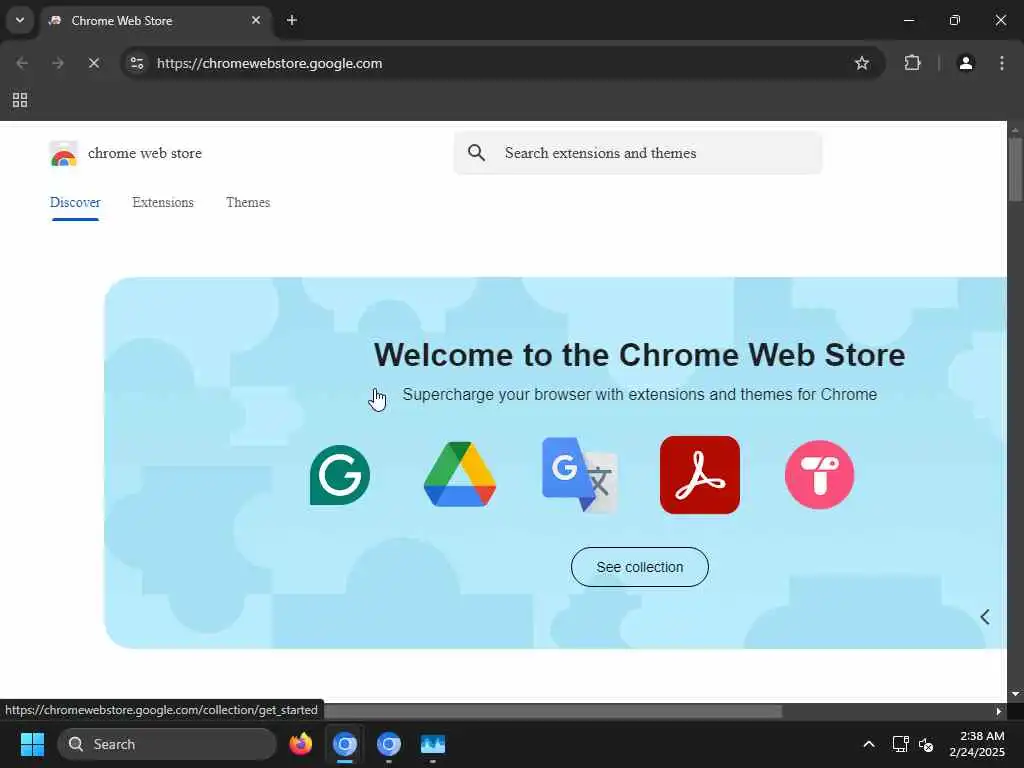The width and height of the screenshot is (1024, 768).
Task: Focus the Search extensions and themes field
Action: coord(638,153)
